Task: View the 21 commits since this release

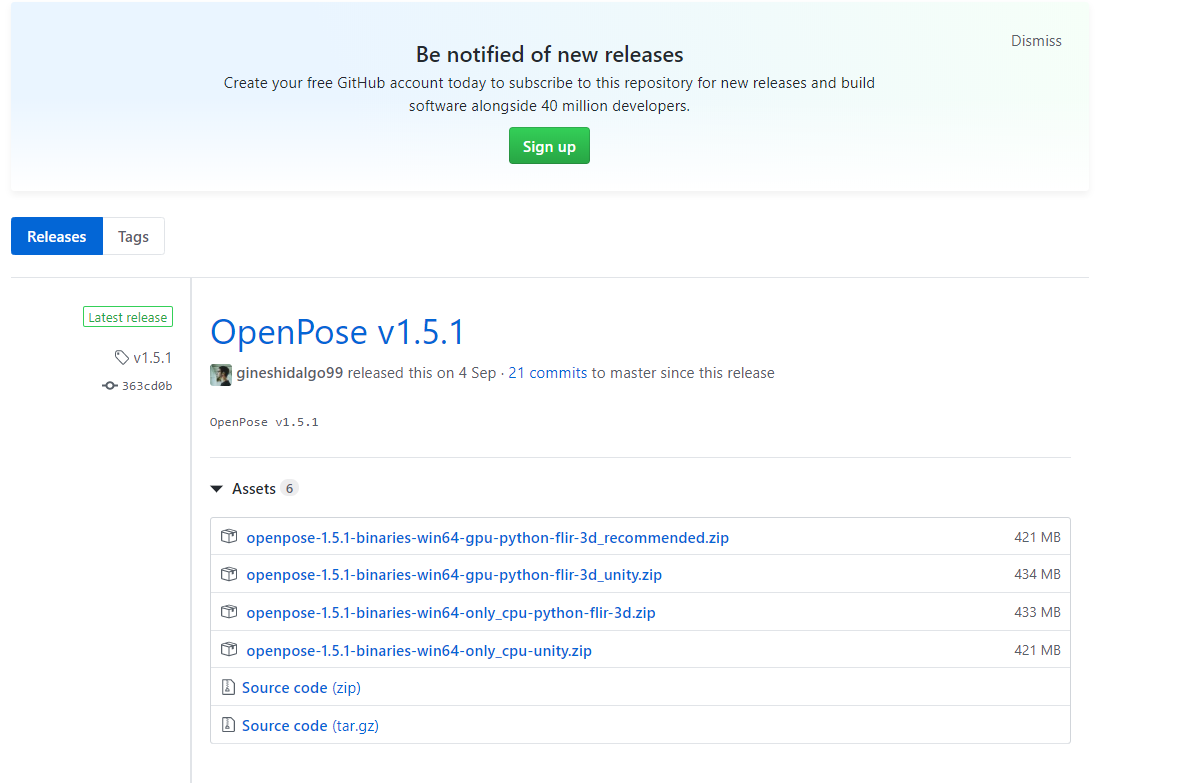Action: point(548,373)
